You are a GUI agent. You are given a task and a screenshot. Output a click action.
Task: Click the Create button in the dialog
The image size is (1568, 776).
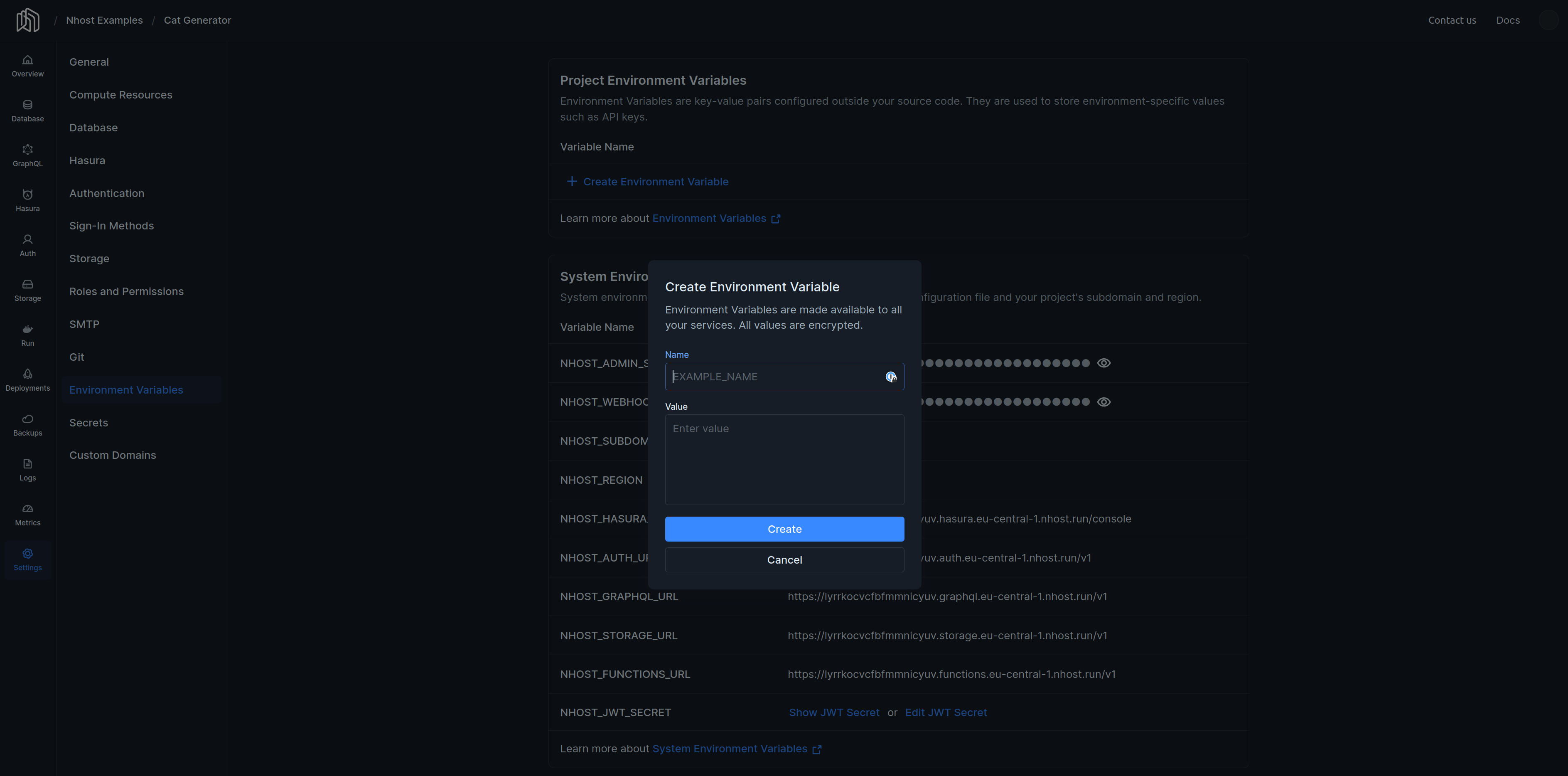coord(784,529)
